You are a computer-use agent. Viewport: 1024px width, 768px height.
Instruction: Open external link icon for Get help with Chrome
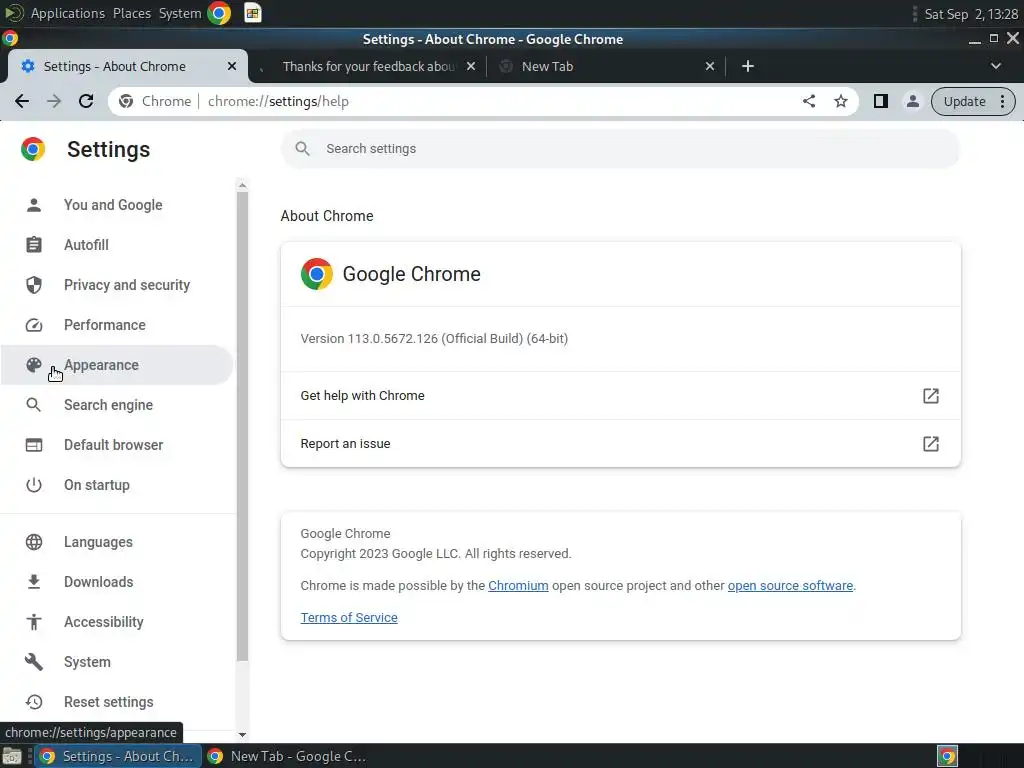point(931,396)
